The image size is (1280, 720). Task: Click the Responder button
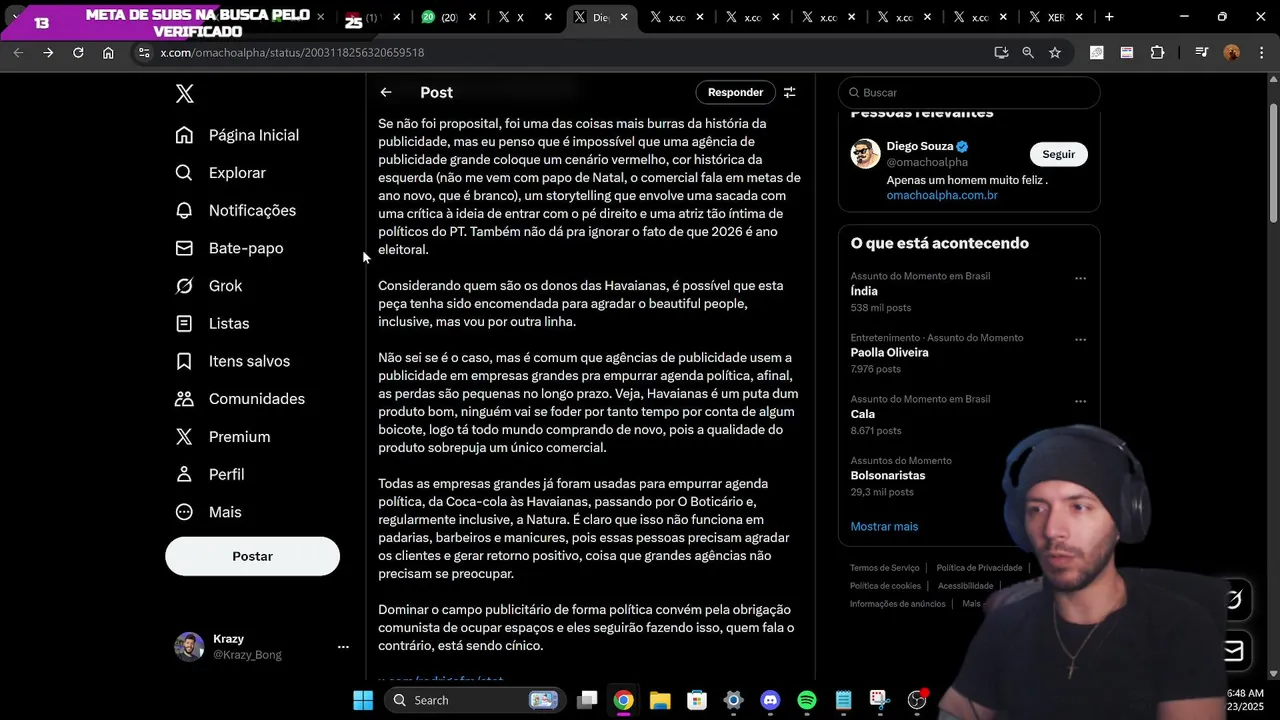tap(735, 92)
